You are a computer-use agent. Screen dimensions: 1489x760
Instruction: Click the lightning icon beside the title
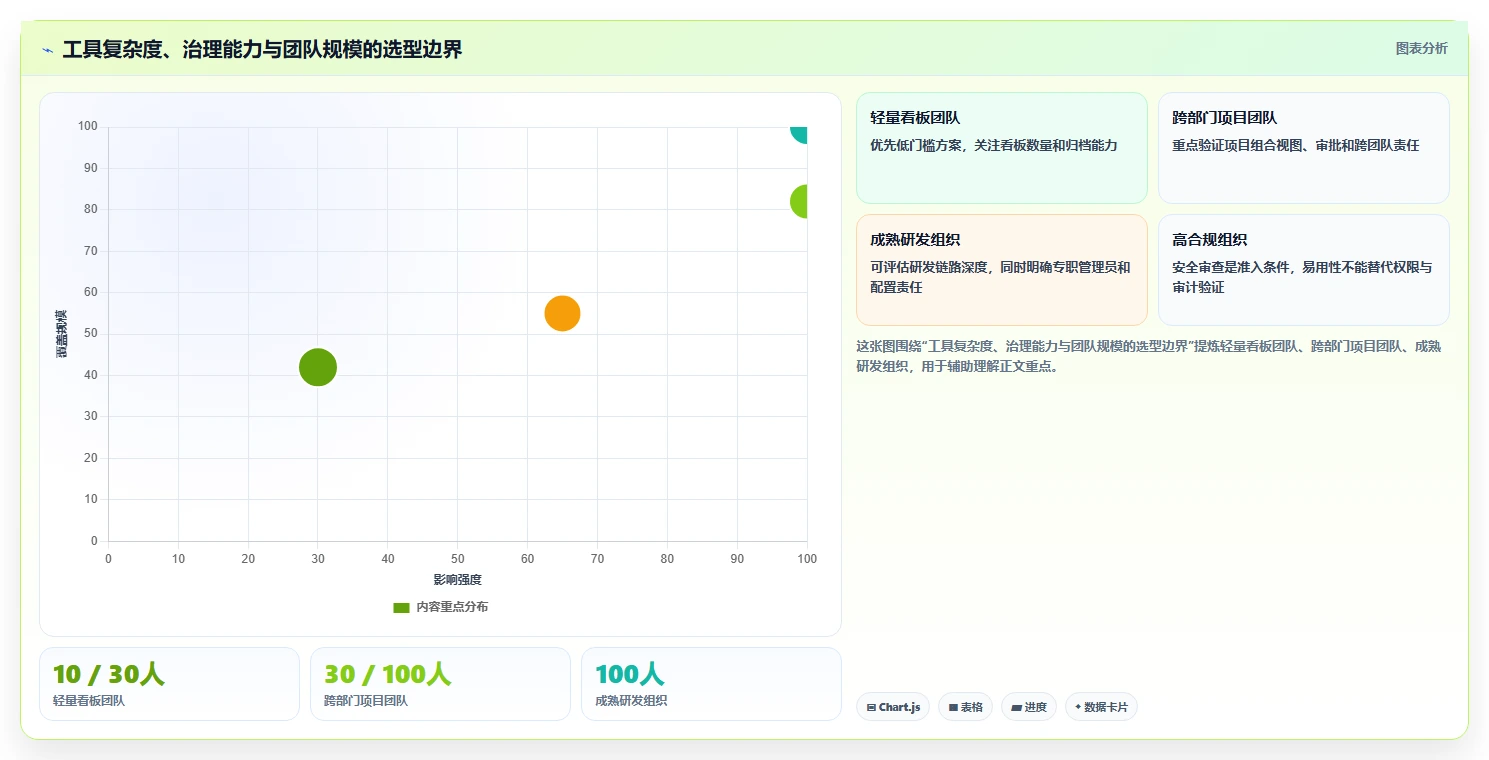(x=48, y=50)
